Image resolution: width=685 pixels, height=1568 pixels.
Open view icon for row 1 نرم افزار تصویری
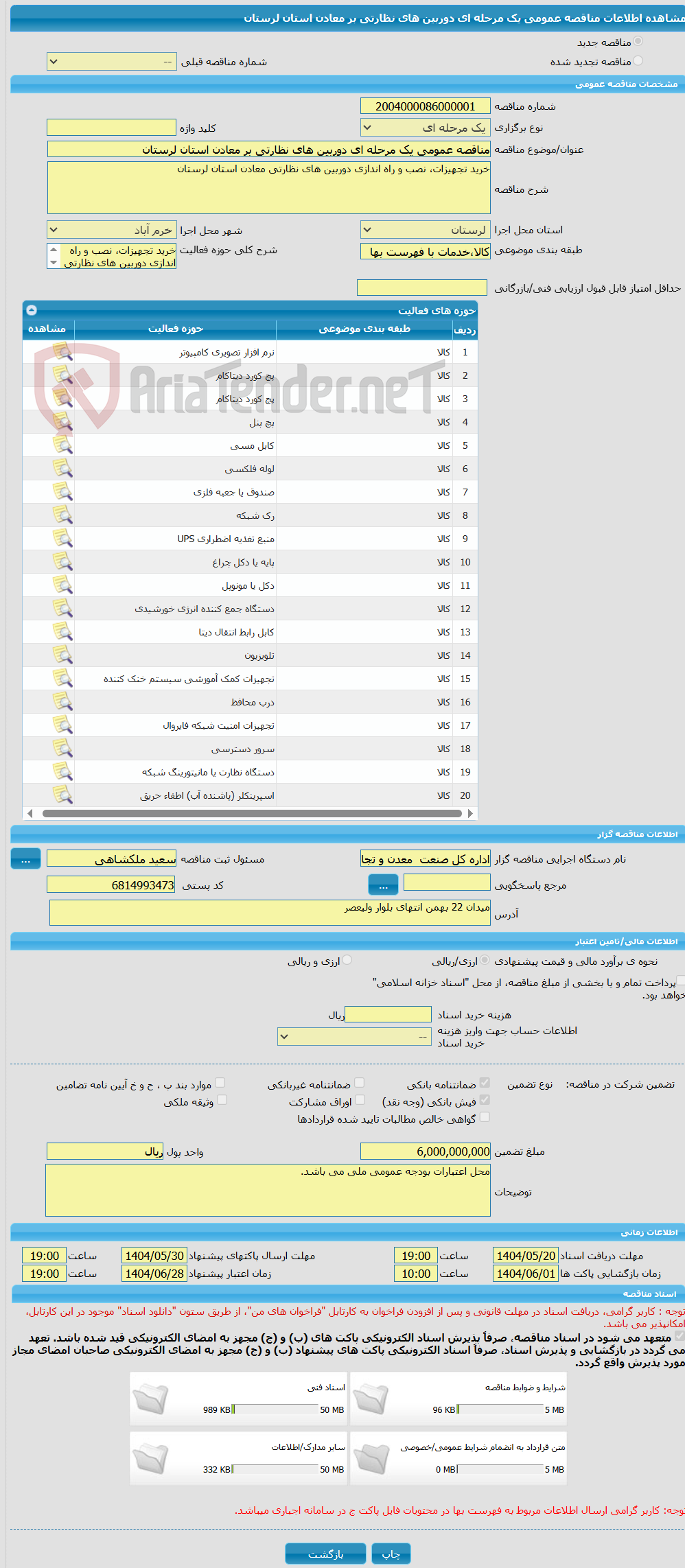point(62,352)
